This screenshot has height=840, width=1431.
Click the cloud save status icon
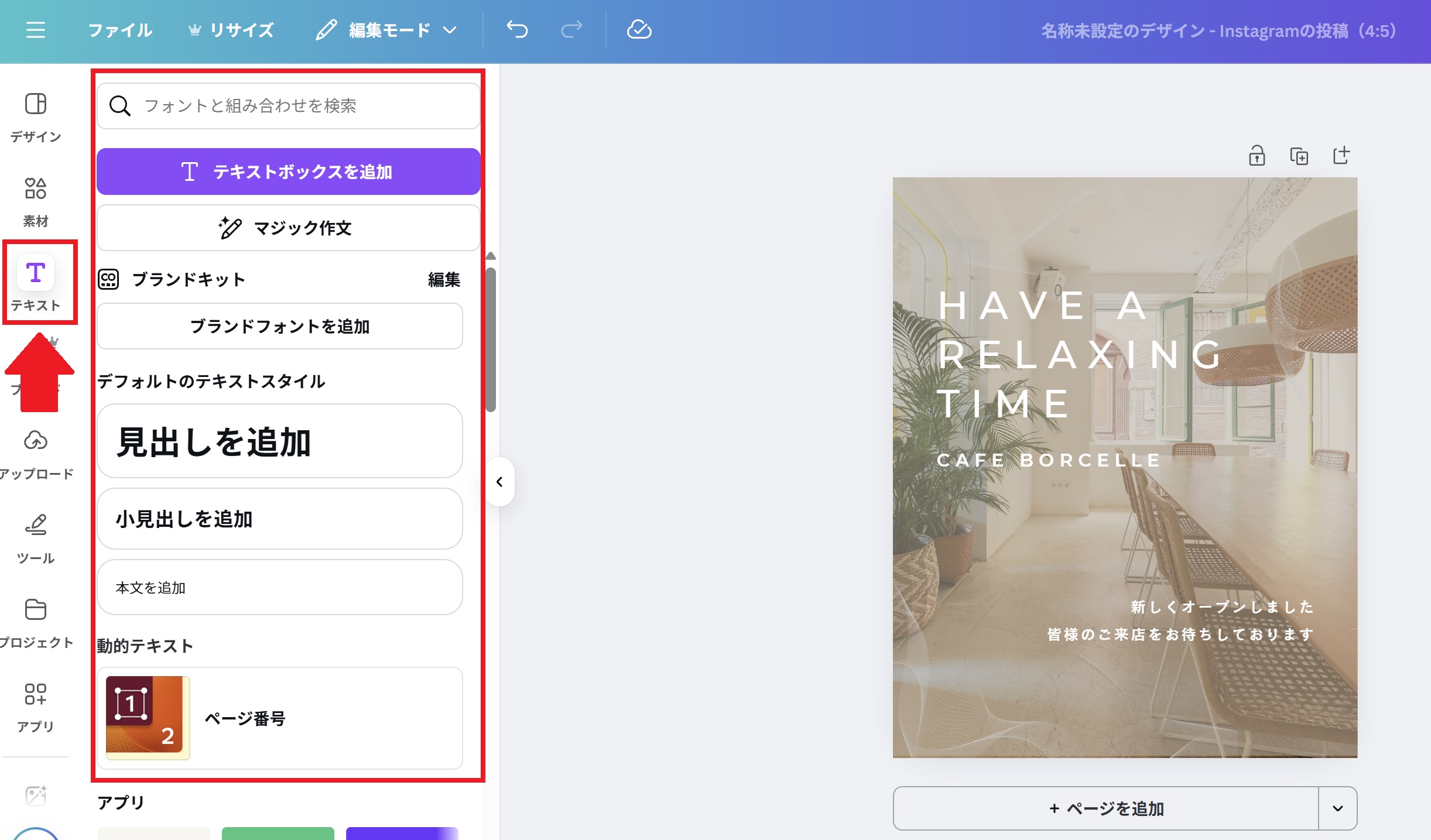tap(639, 30)
